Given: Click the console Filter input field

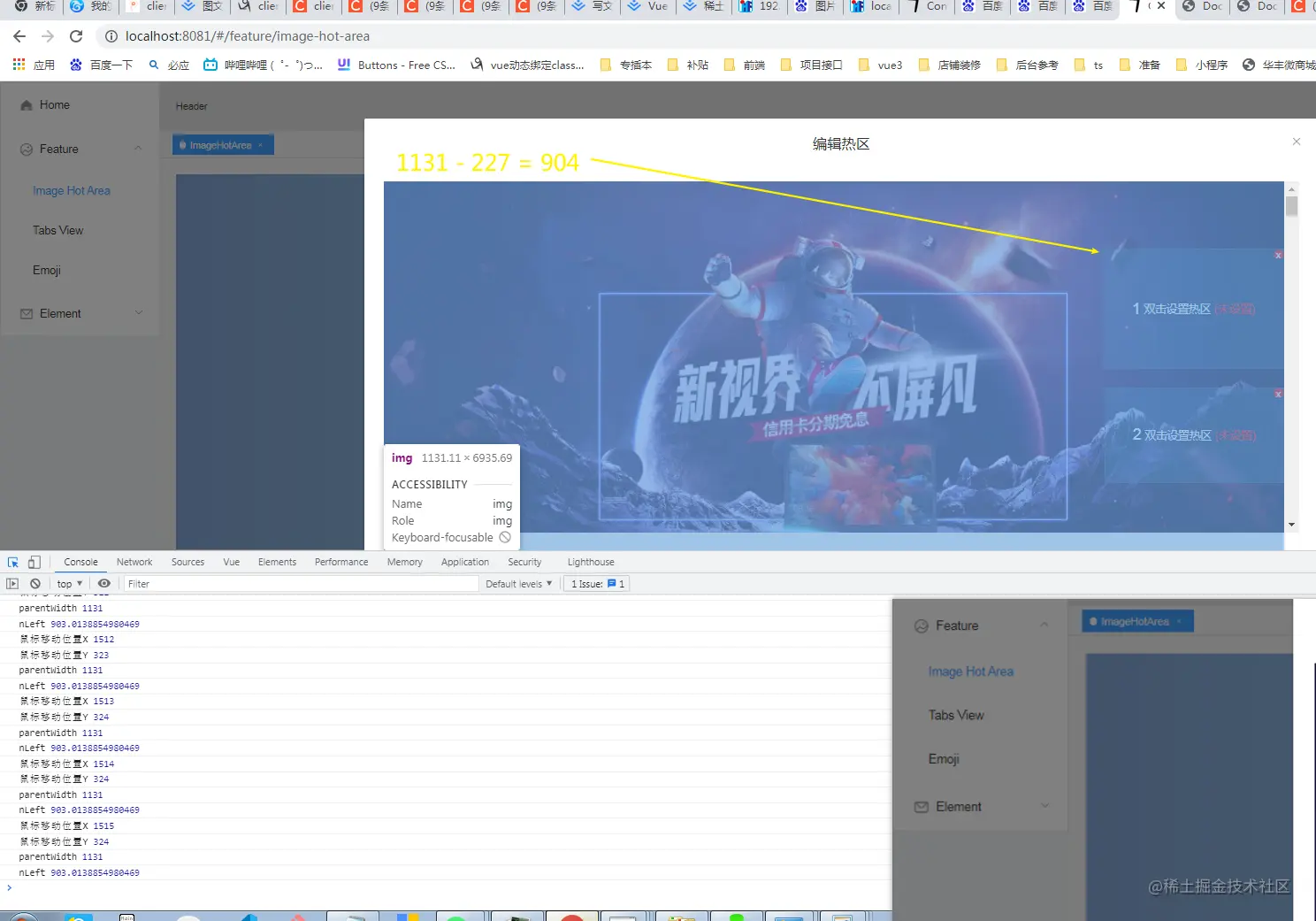Looking at the screenshot, I should click(301, 584).
